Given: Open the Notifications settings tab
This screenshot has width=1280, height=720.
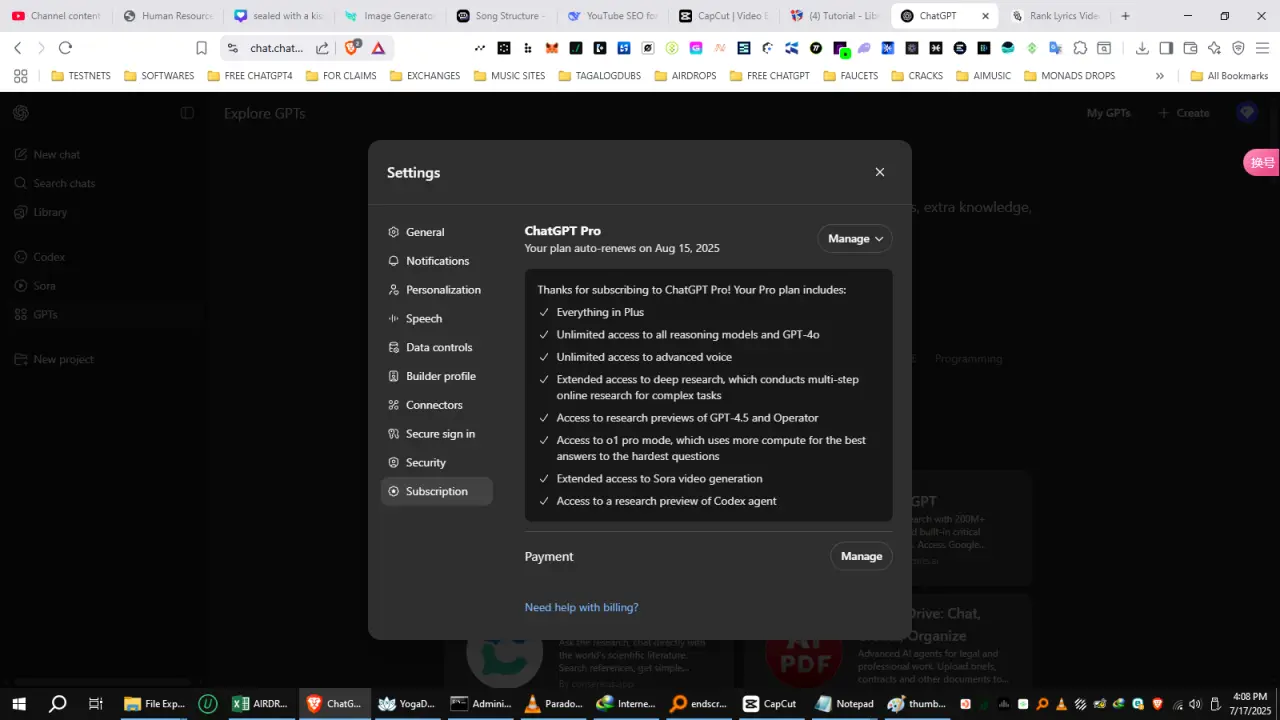Looking at the screenshot, I should tap(436, 261).
